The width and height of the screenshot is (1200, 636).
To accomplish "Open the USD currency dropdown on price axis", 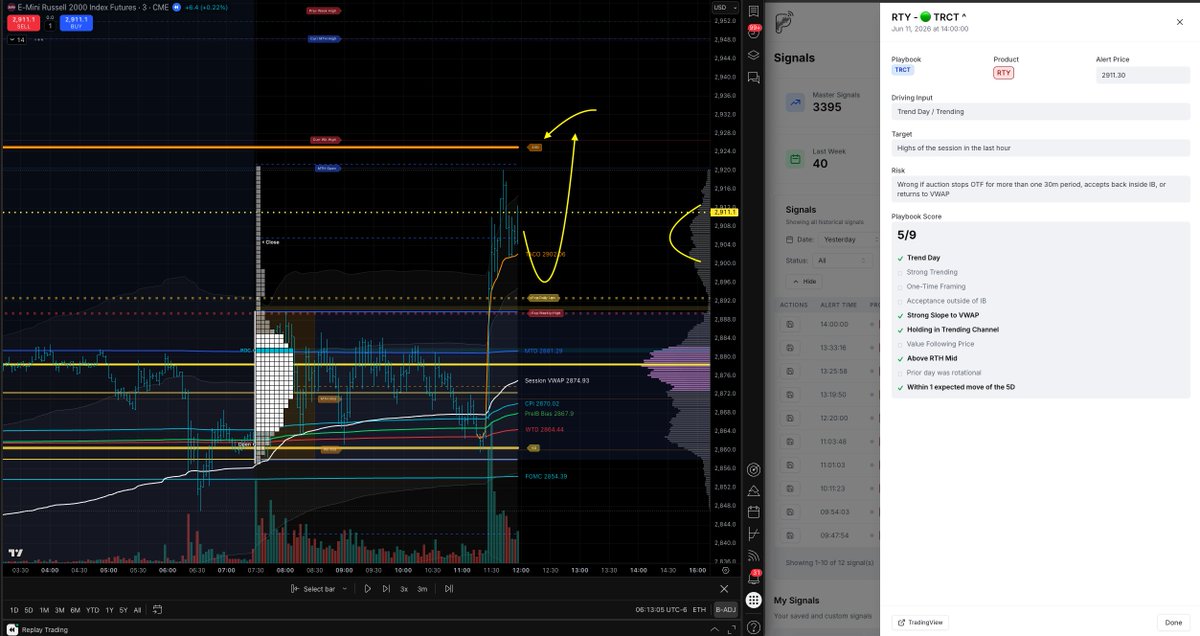I will click(724, 8).
